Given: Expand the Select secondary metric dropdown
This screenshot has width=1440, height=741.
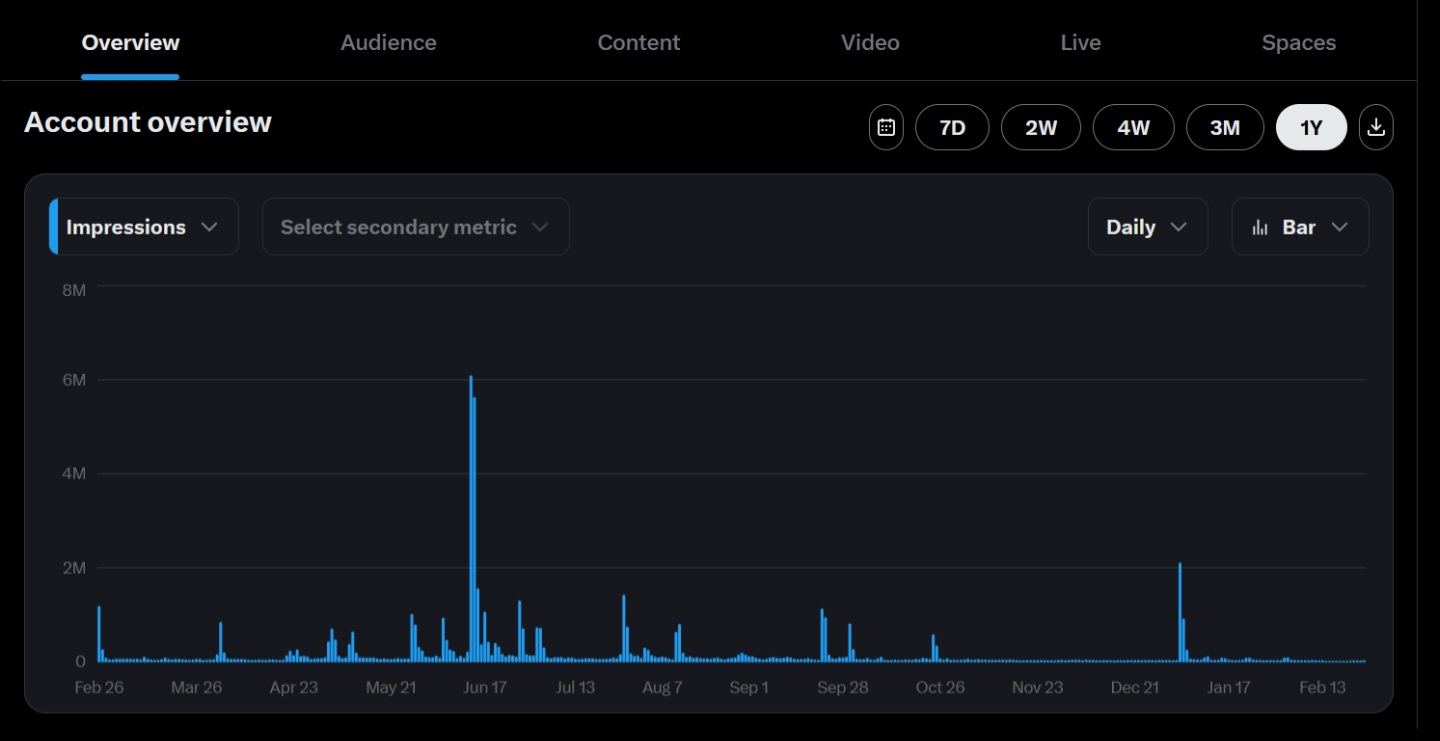Looking at the screenshot, I should tap(415, 227).
